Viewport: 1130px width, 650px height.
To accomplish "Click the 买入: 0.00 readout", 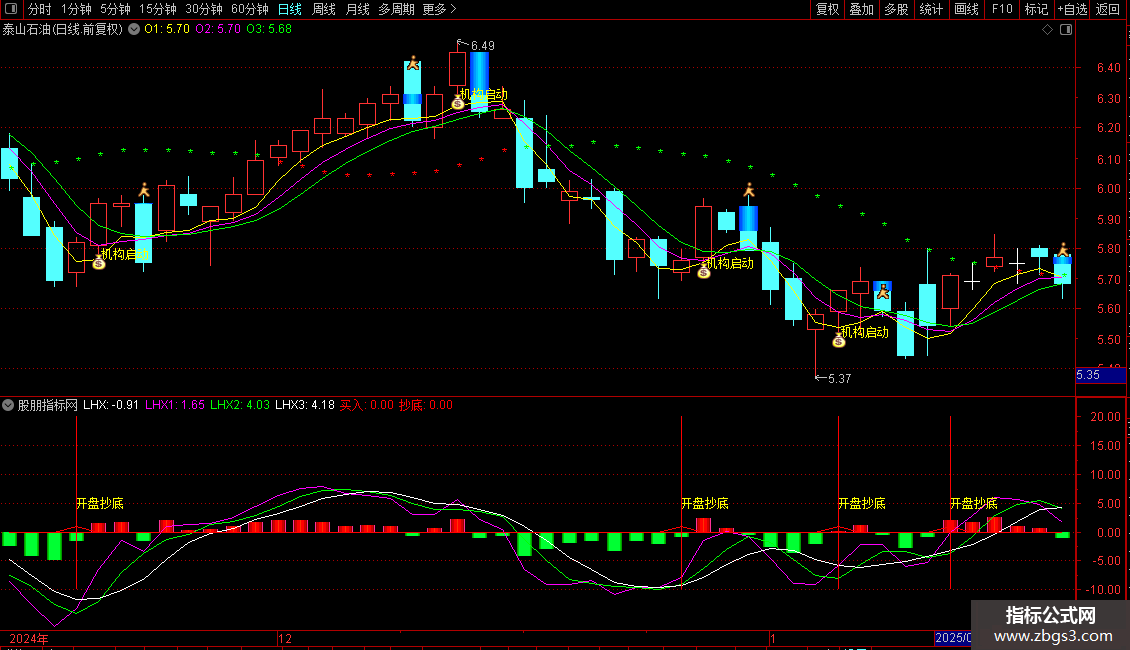I will click(367, 405).
